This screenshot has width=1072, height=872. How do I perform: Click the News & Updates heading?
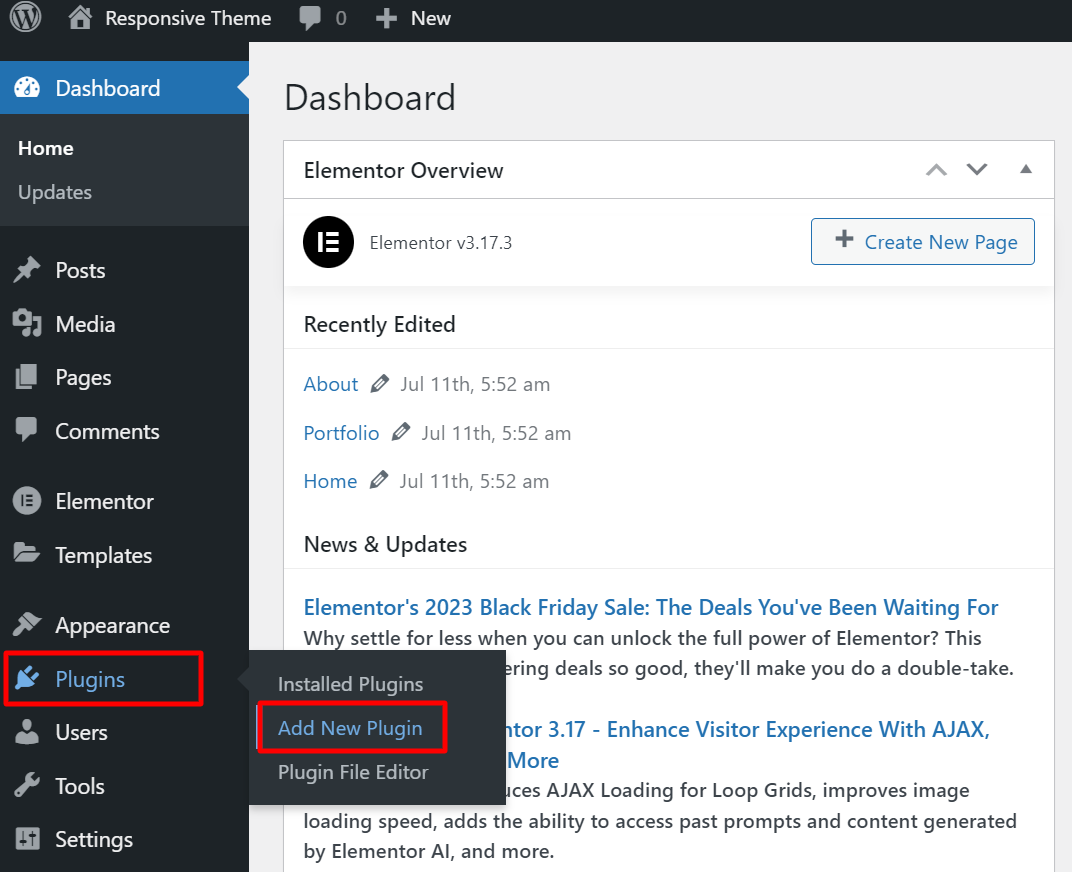point(386,544)
